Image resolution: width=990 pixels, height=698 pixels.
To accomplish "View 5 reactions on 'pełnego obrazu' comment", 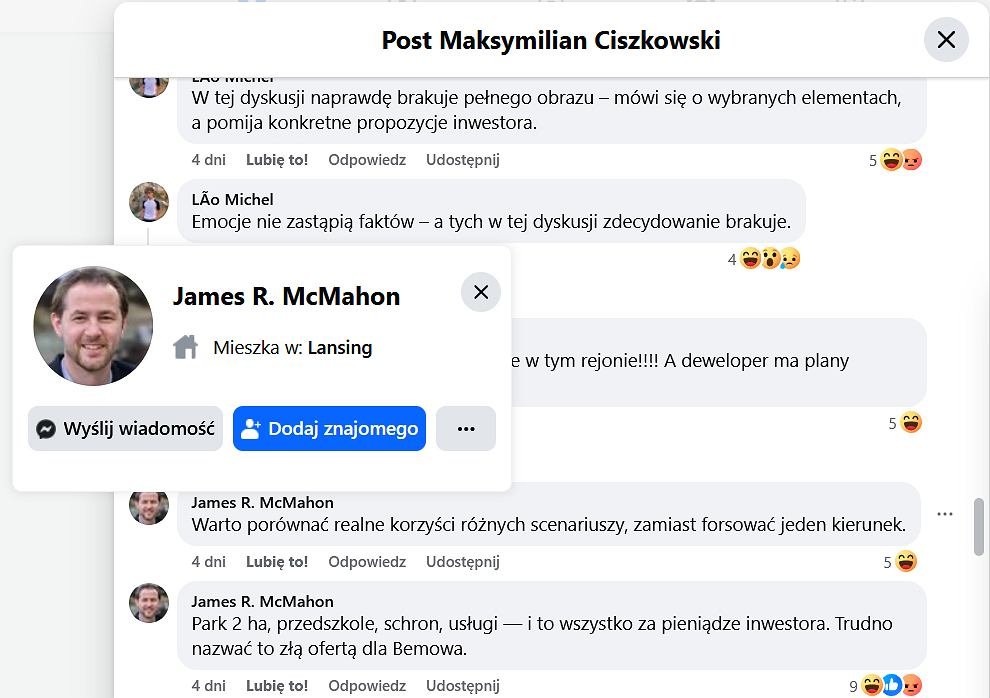I will coord(895,160).
